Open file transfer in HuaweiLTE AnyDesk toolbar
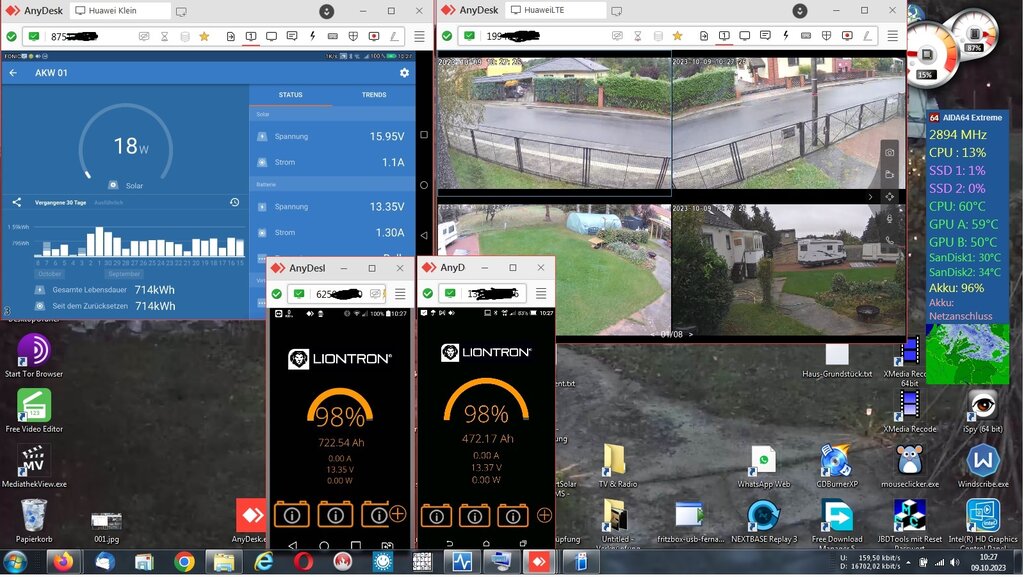 point(703,36)
